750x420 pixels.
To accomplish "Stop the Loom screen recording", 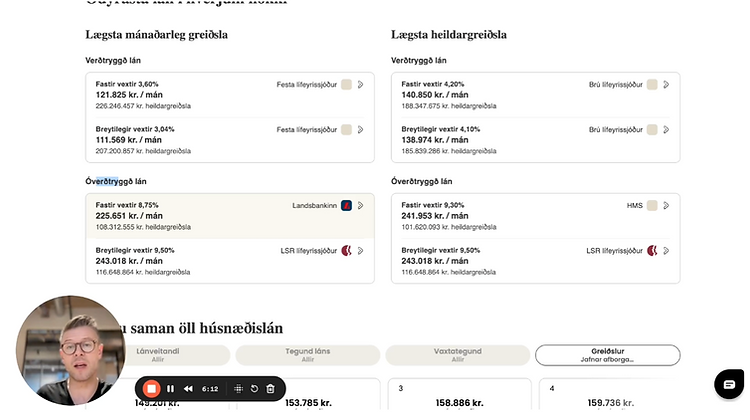I will click(151, 388).
